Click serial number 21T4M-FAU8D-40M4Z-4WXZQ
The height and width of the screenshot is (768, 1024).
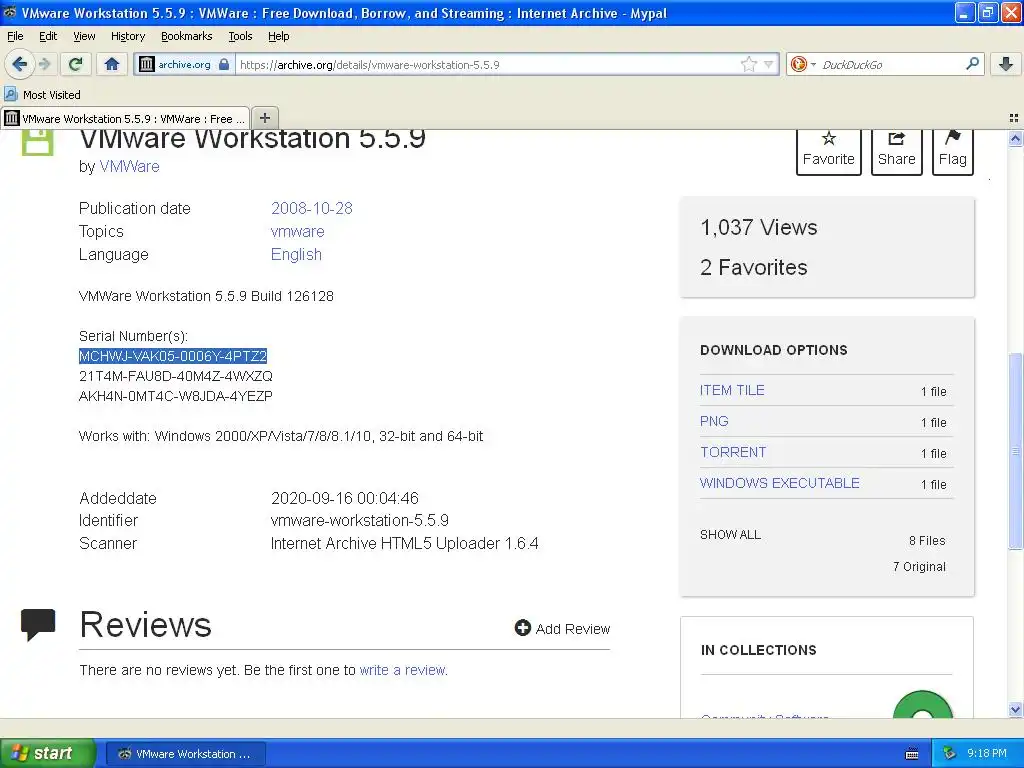click(x=176, y=376)
